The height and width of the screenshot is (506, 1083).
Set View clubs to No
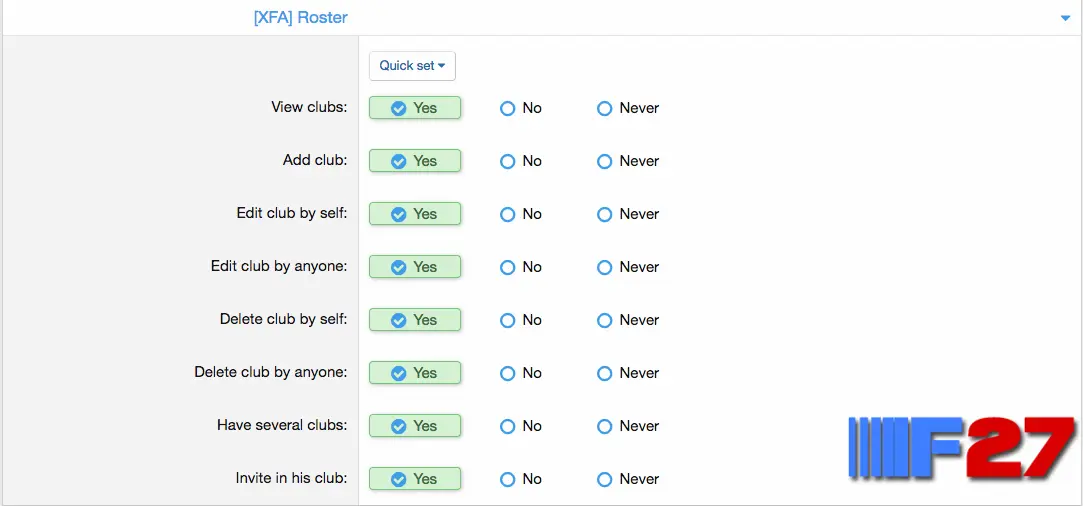pos(521,108)
